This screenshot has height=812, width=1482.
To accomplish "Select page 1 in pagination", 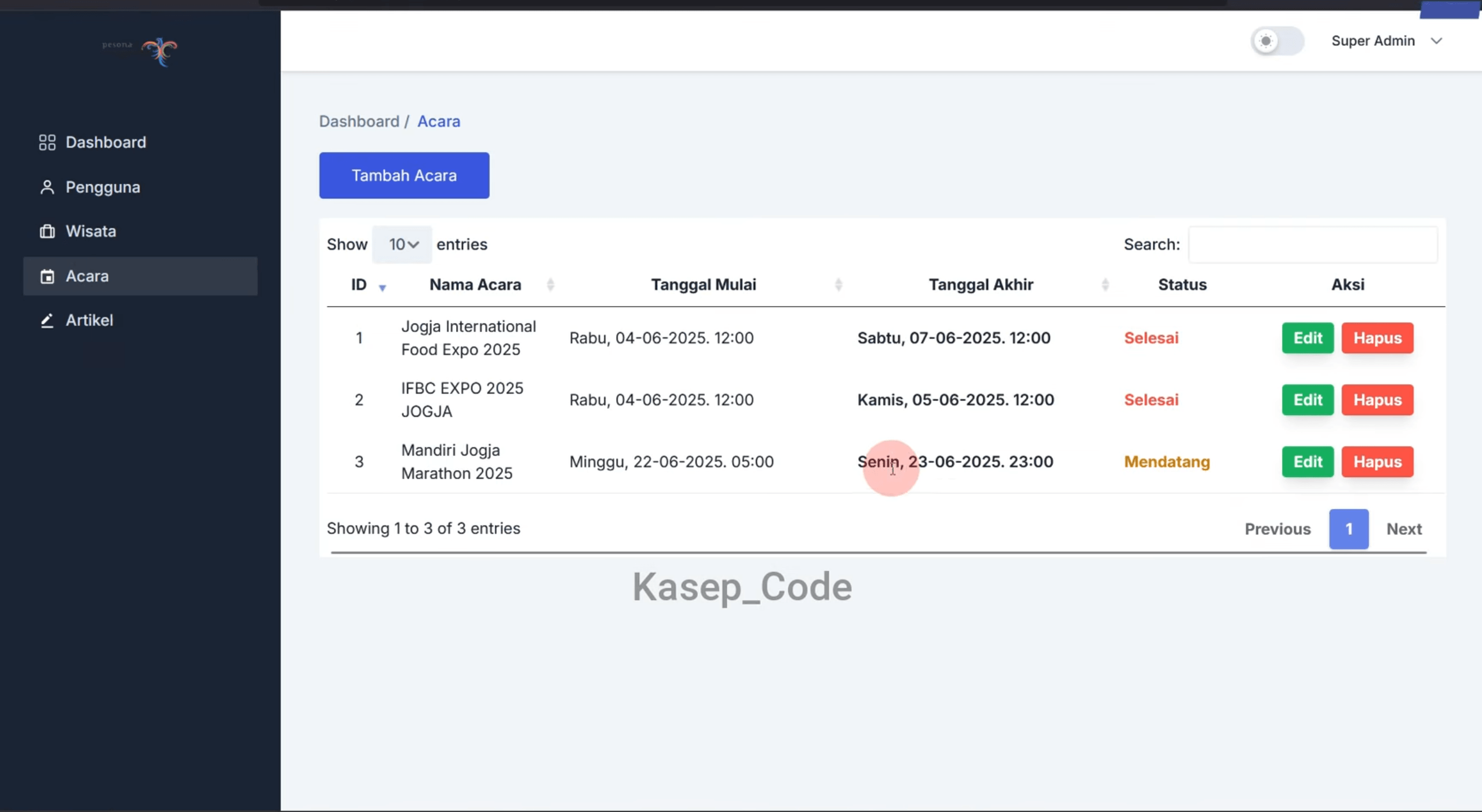I will pyautogui.click(x=1349, y=529).
